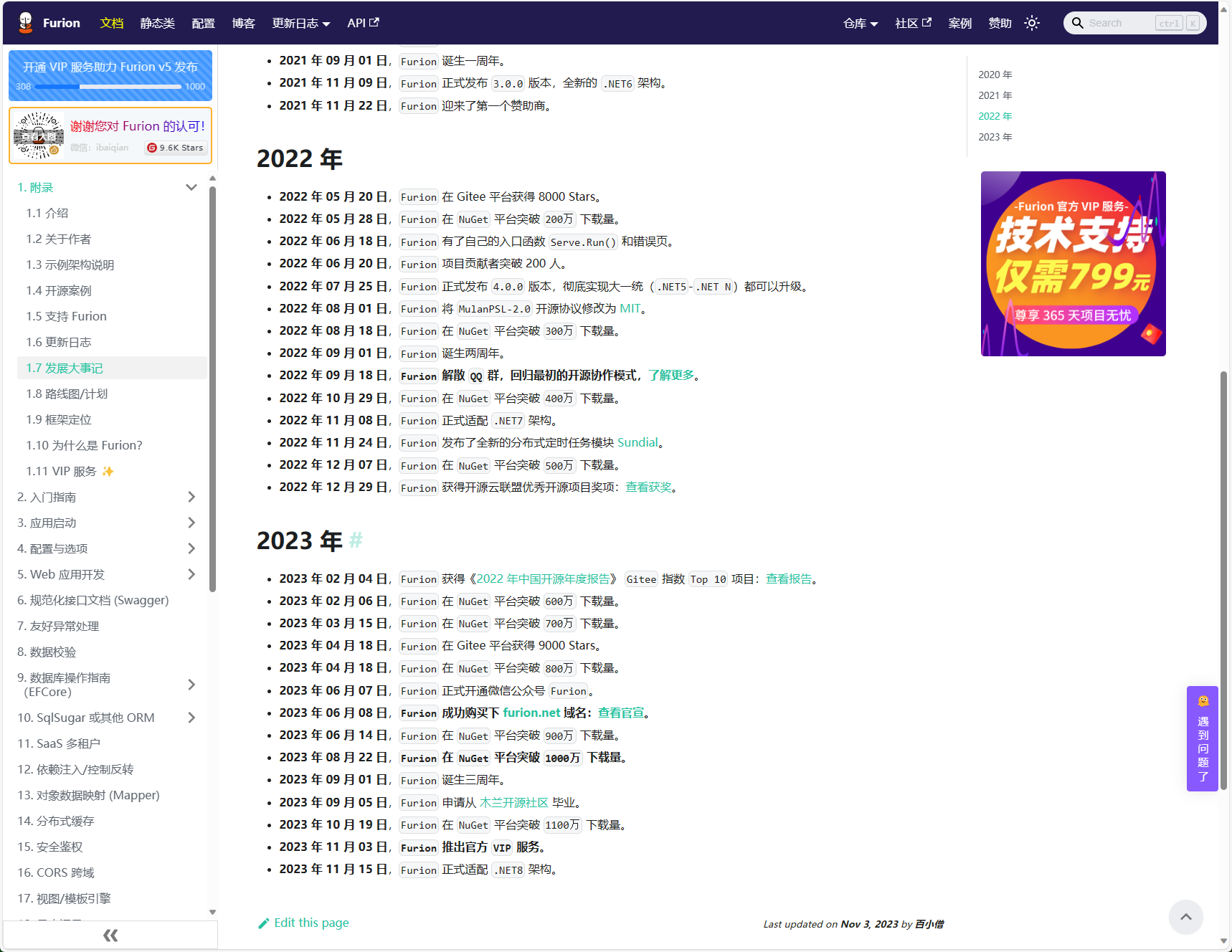Screen dimensions: 1232x952
Task: Open the 木兰开源社区 link
Action: [513, 802]
